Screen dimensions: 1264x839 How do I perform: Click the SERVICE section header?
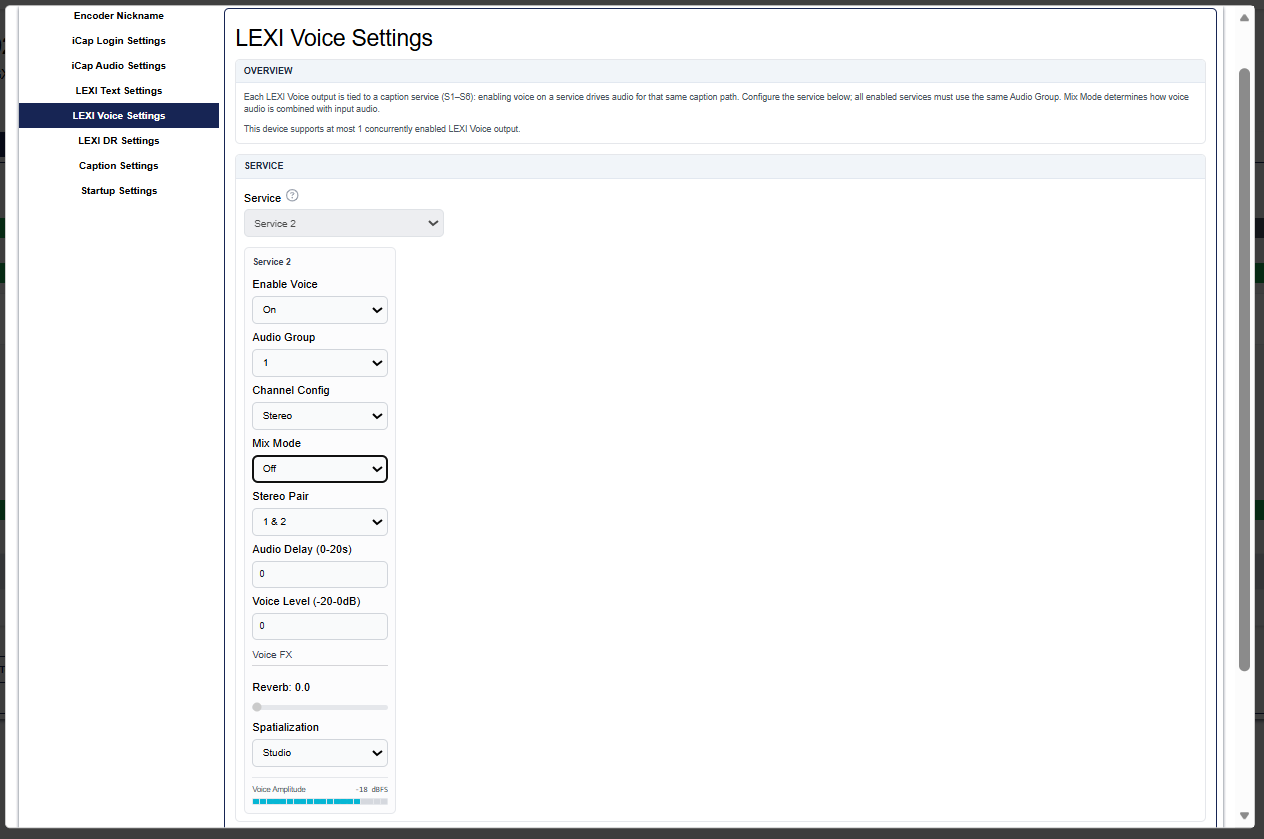click(x=720, y=166)
